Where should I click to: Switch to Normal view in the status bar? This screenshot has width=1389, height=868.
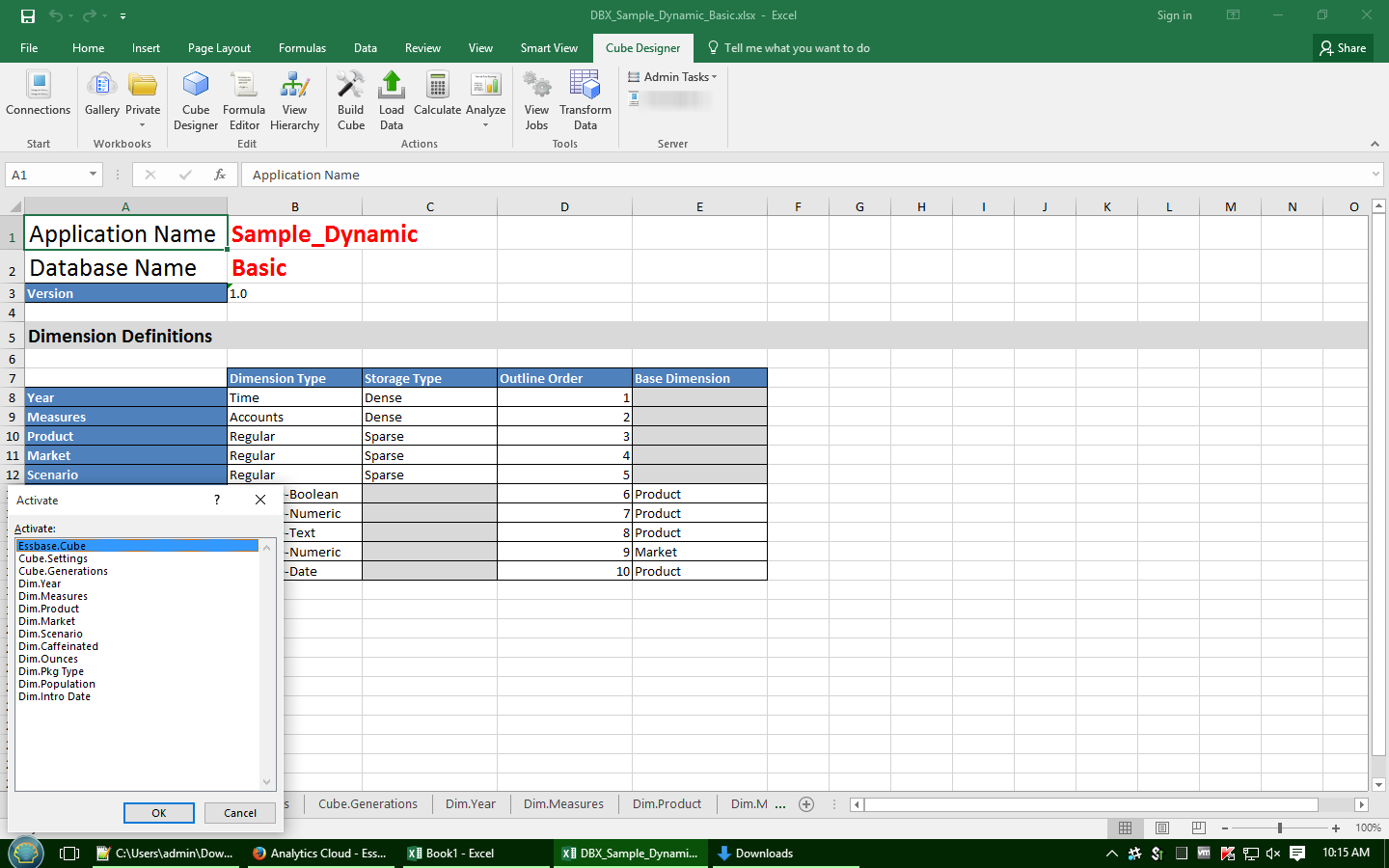pyautogui.click(x=1125, y=828)
